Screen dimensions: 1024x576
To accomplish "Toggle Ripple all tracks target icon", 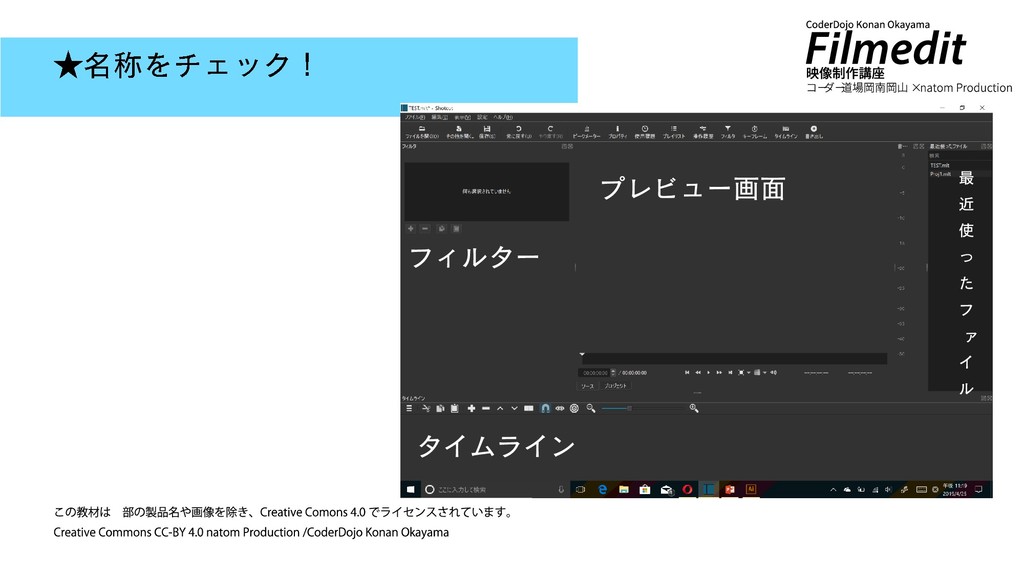I will (x=575, y=408).
